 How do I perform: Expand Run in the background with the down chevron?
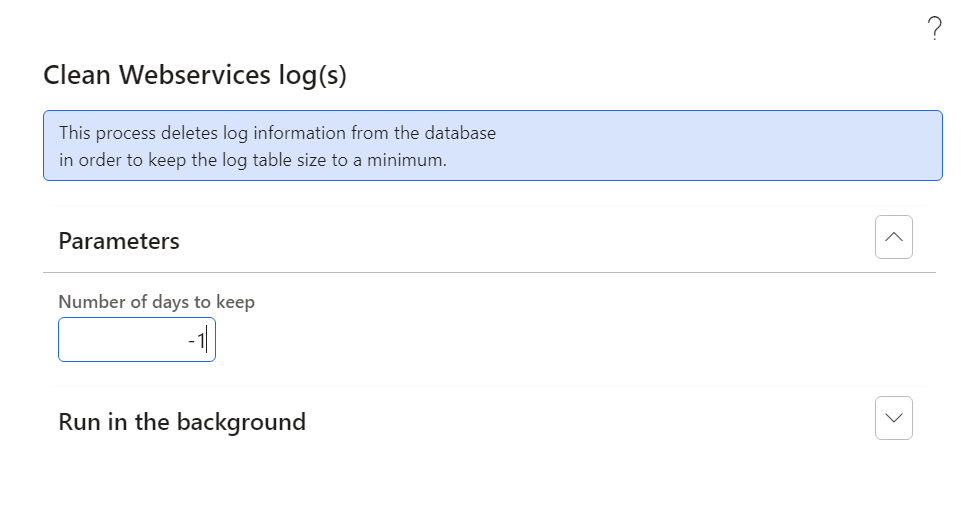894,418
